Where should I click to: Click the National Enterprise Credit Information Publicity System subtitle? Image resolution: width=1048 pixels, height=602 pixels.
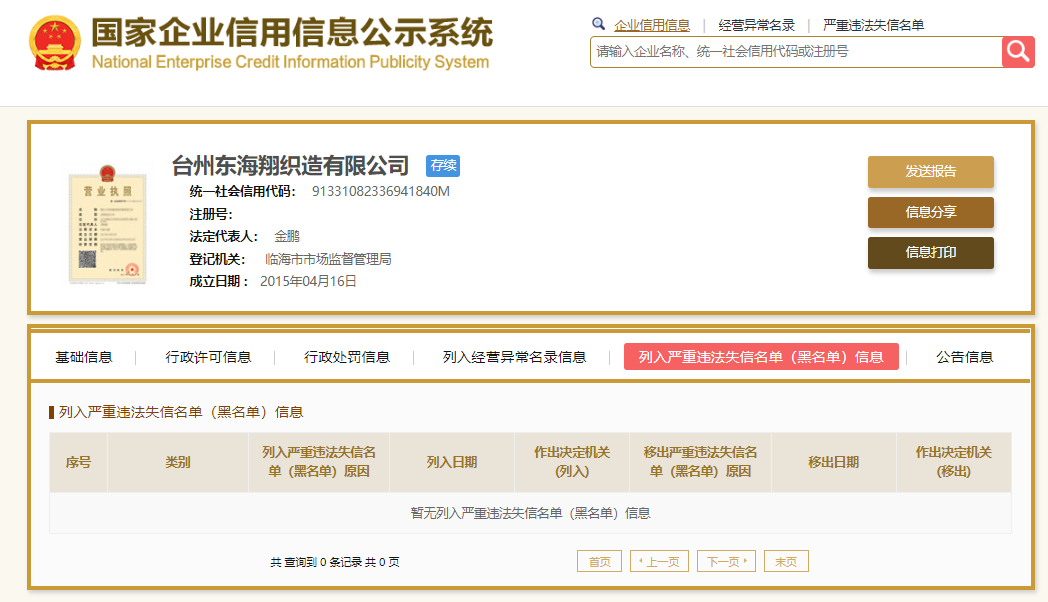pyautogui.click(x=291, y=62)
